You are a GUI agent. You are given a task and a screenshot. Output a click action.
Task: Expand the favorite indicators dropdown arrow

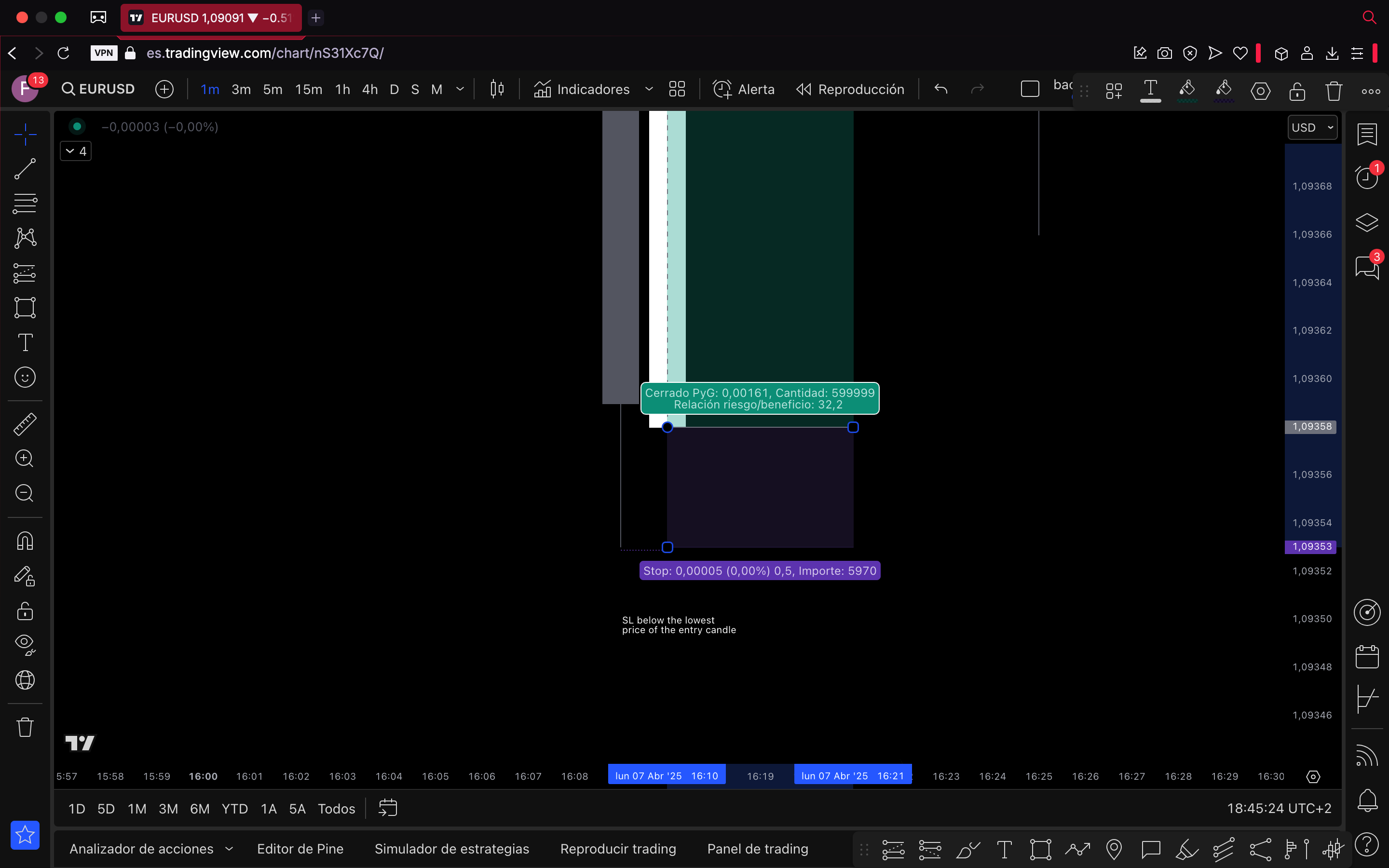[x=649, y=89]
